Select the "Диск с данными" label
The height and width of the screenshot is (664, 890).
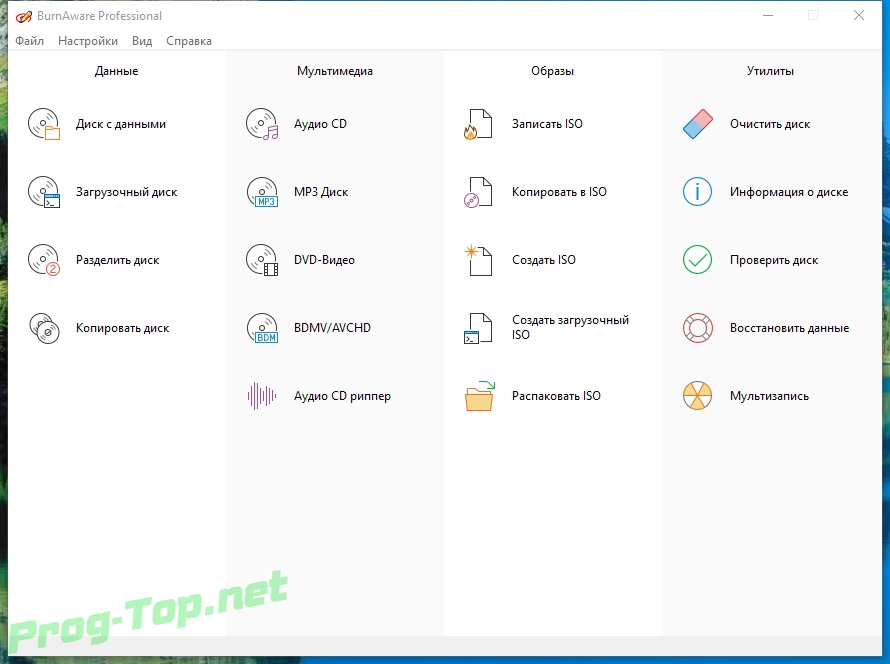121,124
